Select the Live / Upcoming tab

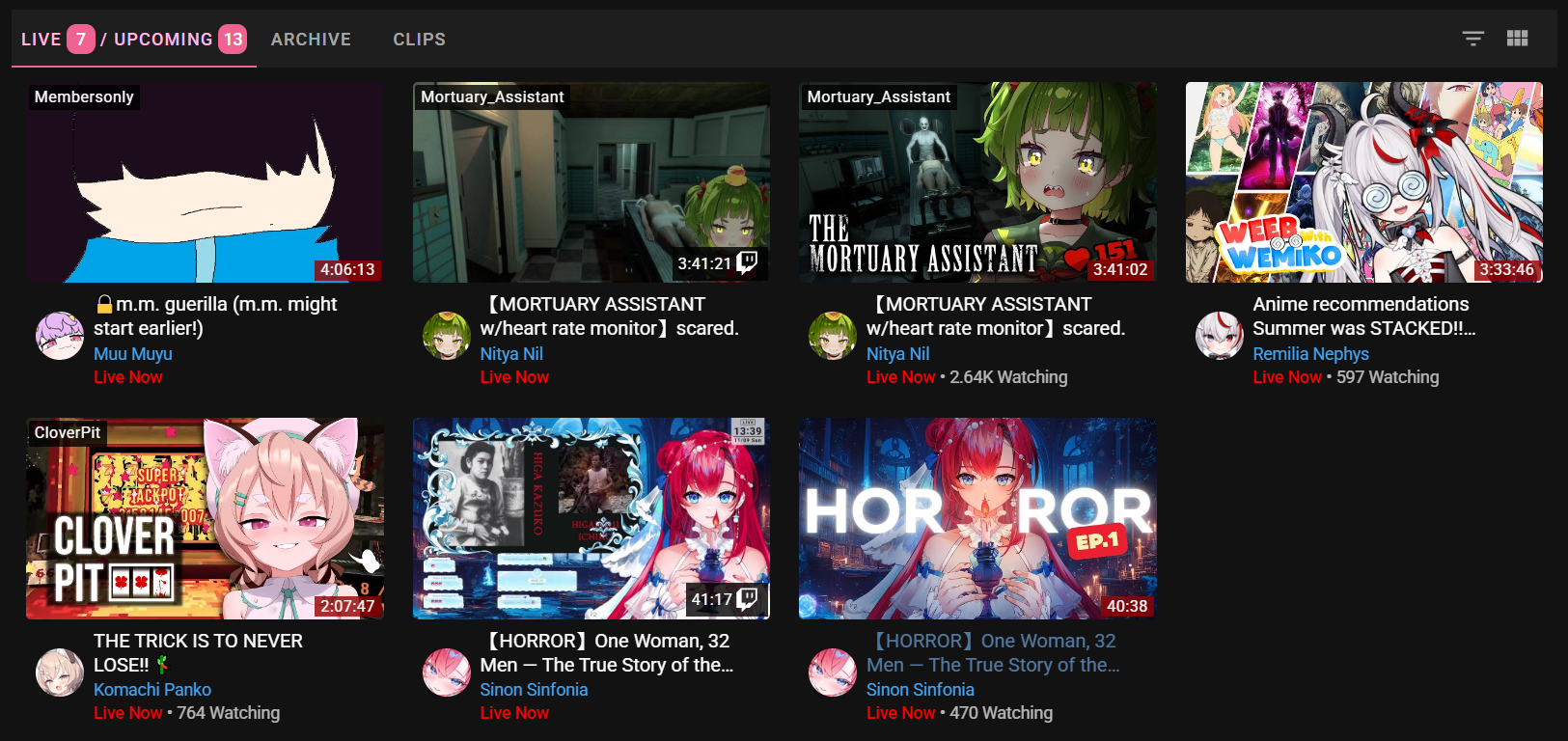pyautogui.click(x=134, y=40)
